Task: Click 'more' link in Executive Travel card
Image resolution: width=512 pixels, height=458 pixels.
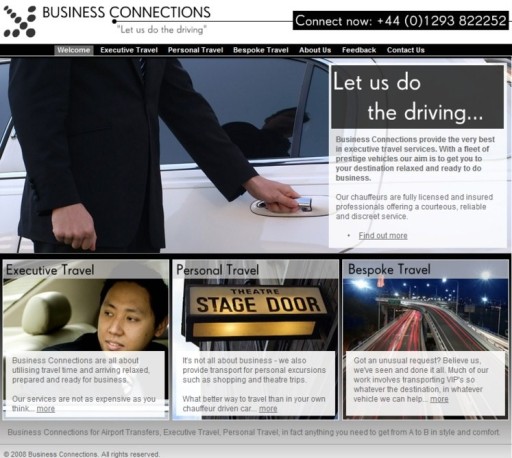Action: 46,409
